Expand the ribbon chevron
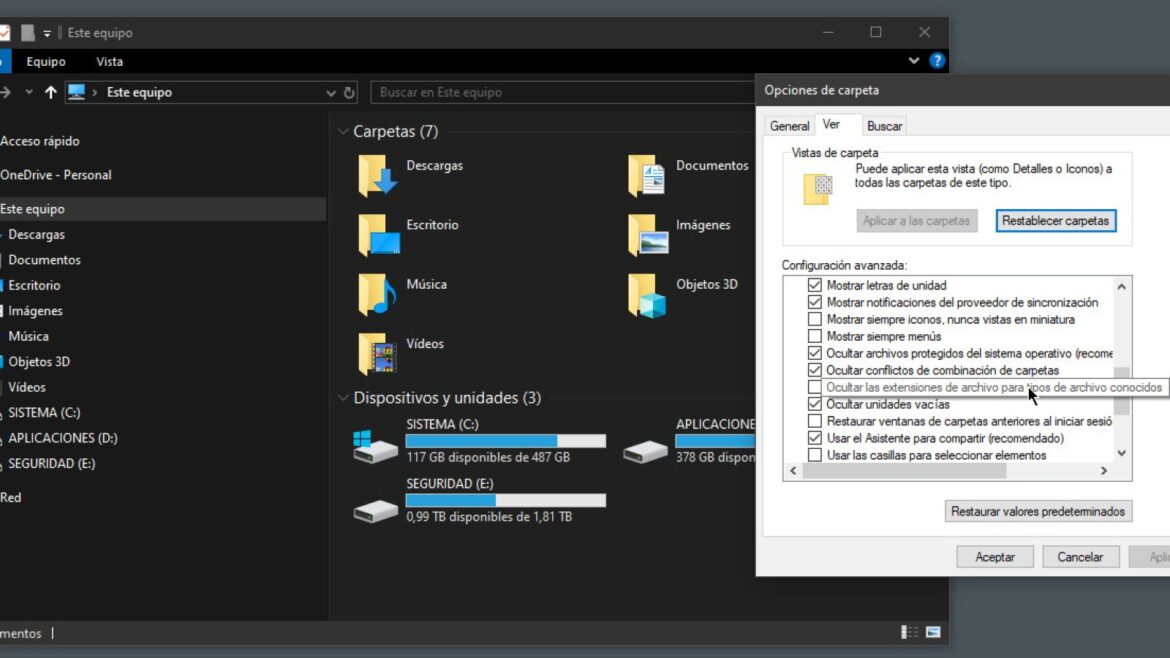The image size is (1170, 658). 913,61
